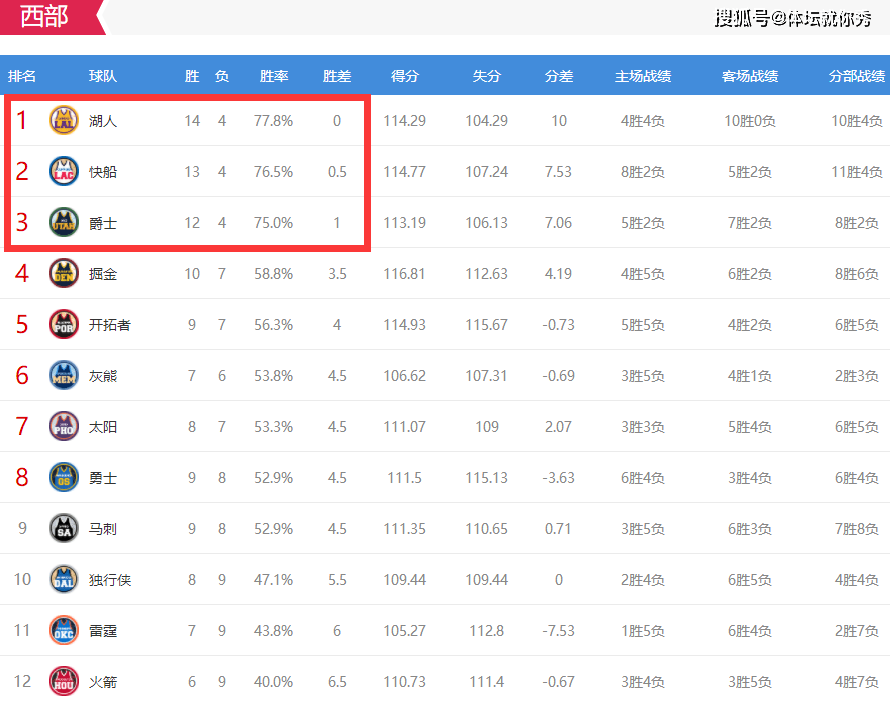Open the 掘金 team name link
The width and height of the screenshot is (890, 703).
[x=103, y=274]
